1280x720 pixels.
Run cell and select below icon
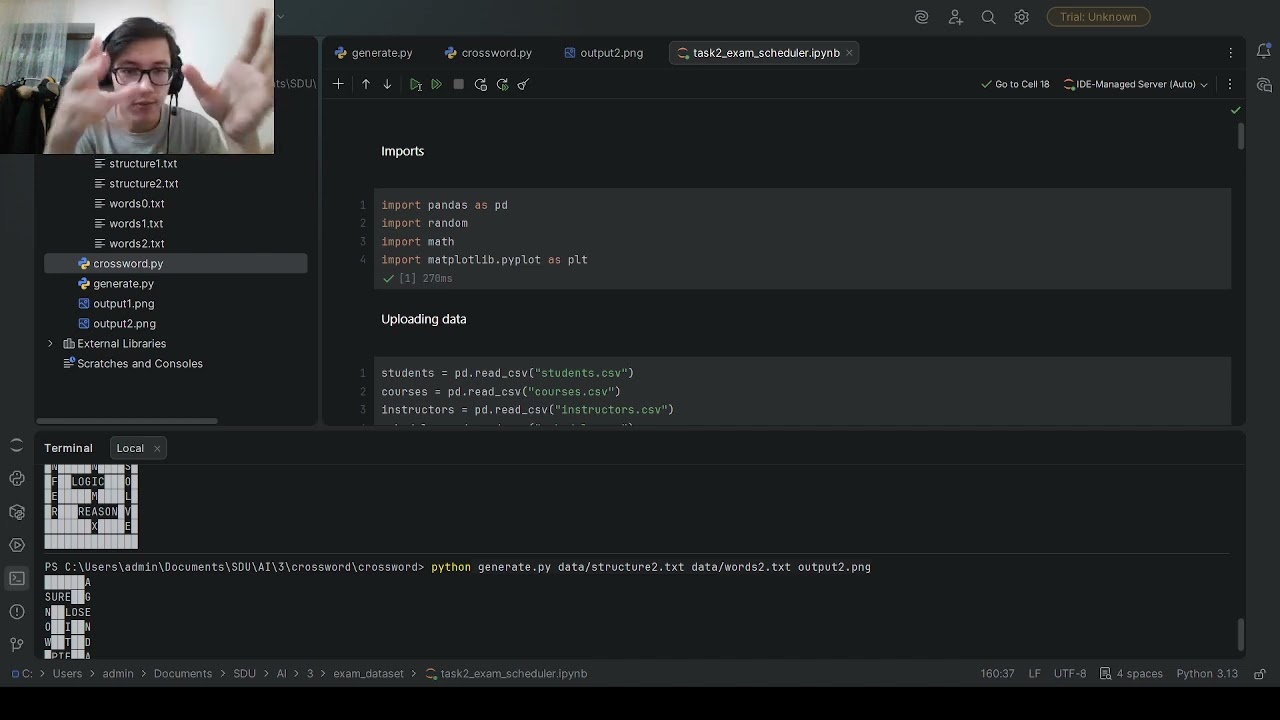click(x=415, y=85)
